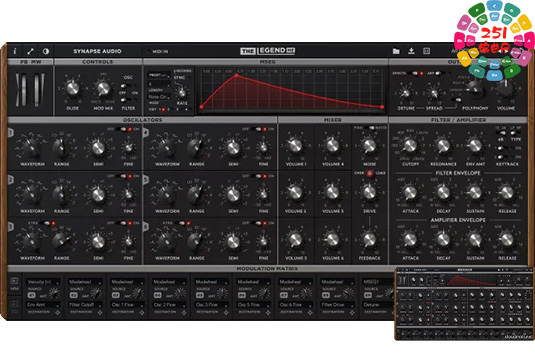The image size is (535, 363).
Task: Open the modulation matrix MIDI page icon
Action: click(14, 284)
